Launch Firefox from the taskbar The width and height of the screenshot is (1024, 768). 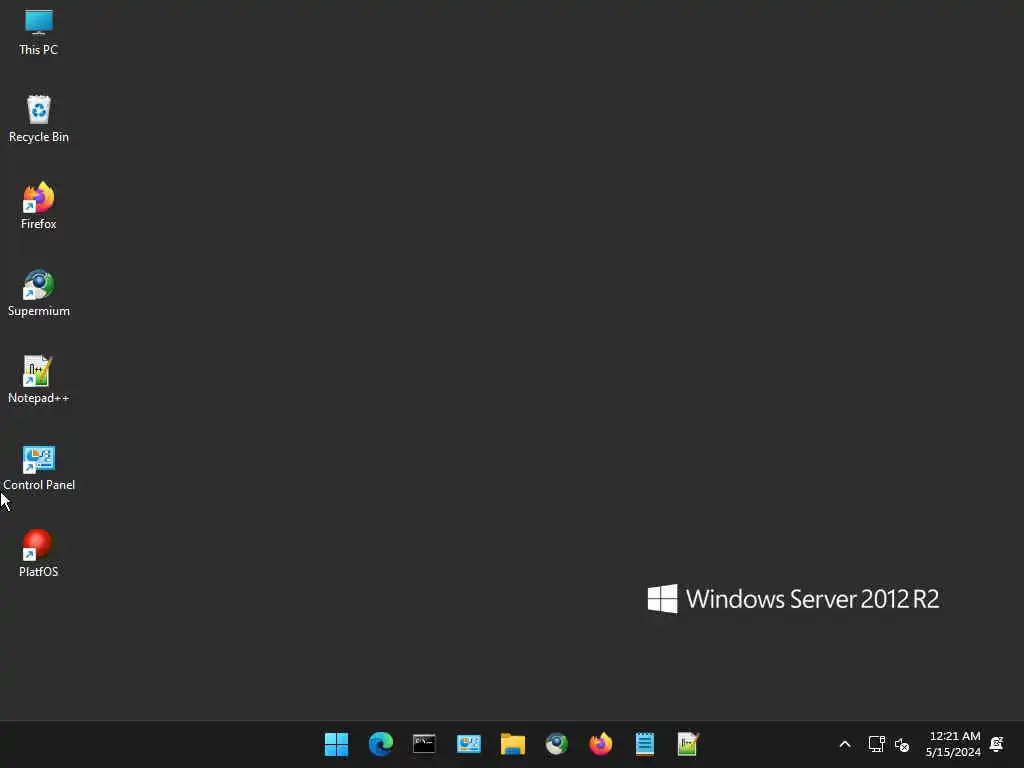(x=601, y=744)
